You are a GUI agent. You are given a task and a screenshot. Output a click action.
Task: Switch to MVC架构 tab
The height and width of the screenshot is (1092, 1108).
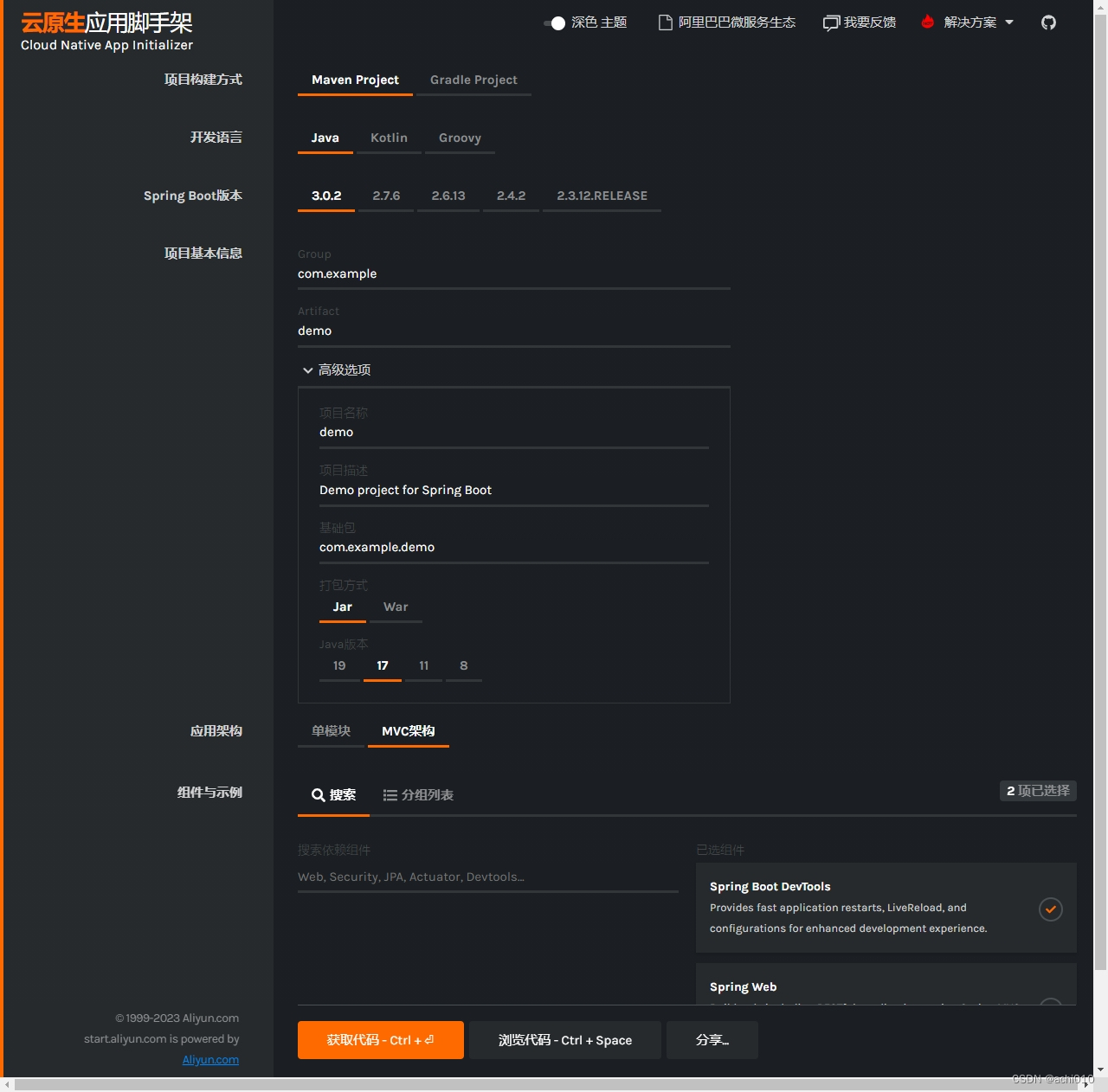pyautogui.click(x=409, y=731)
